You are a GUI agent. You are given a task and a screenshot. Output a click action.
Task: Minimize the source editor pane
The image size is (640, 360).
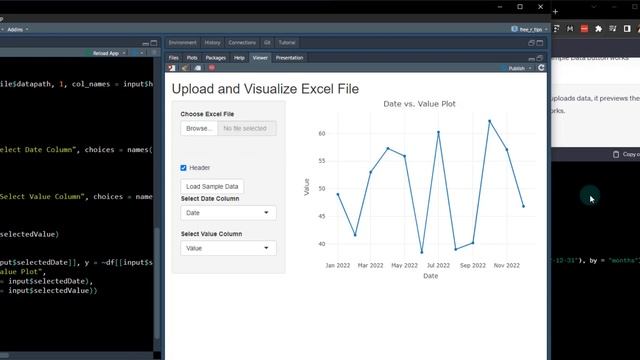pyautogui.click(x=145, y=43)
